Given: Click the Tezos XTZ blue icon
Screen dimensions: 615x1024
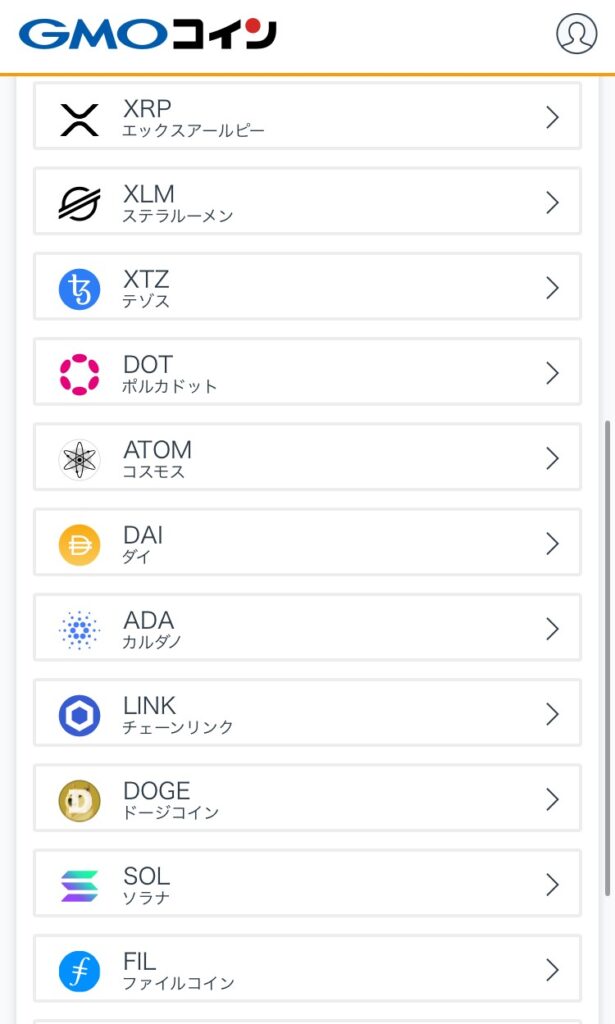Looking at the screenshot, I should (79, 289).
